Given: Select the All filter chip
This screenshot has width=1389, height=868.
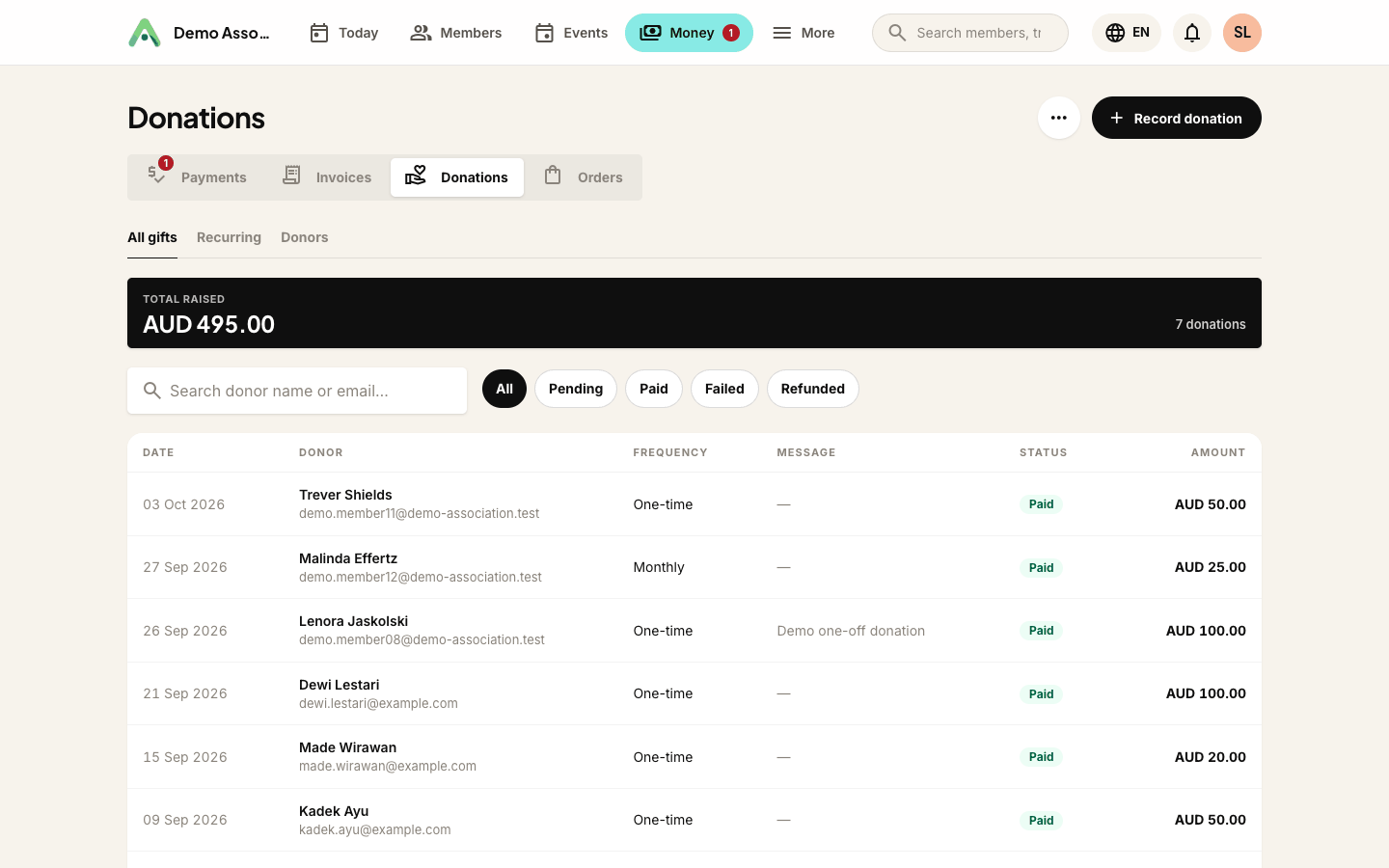Looking at the screenshot, I should (x=504, y=389).
